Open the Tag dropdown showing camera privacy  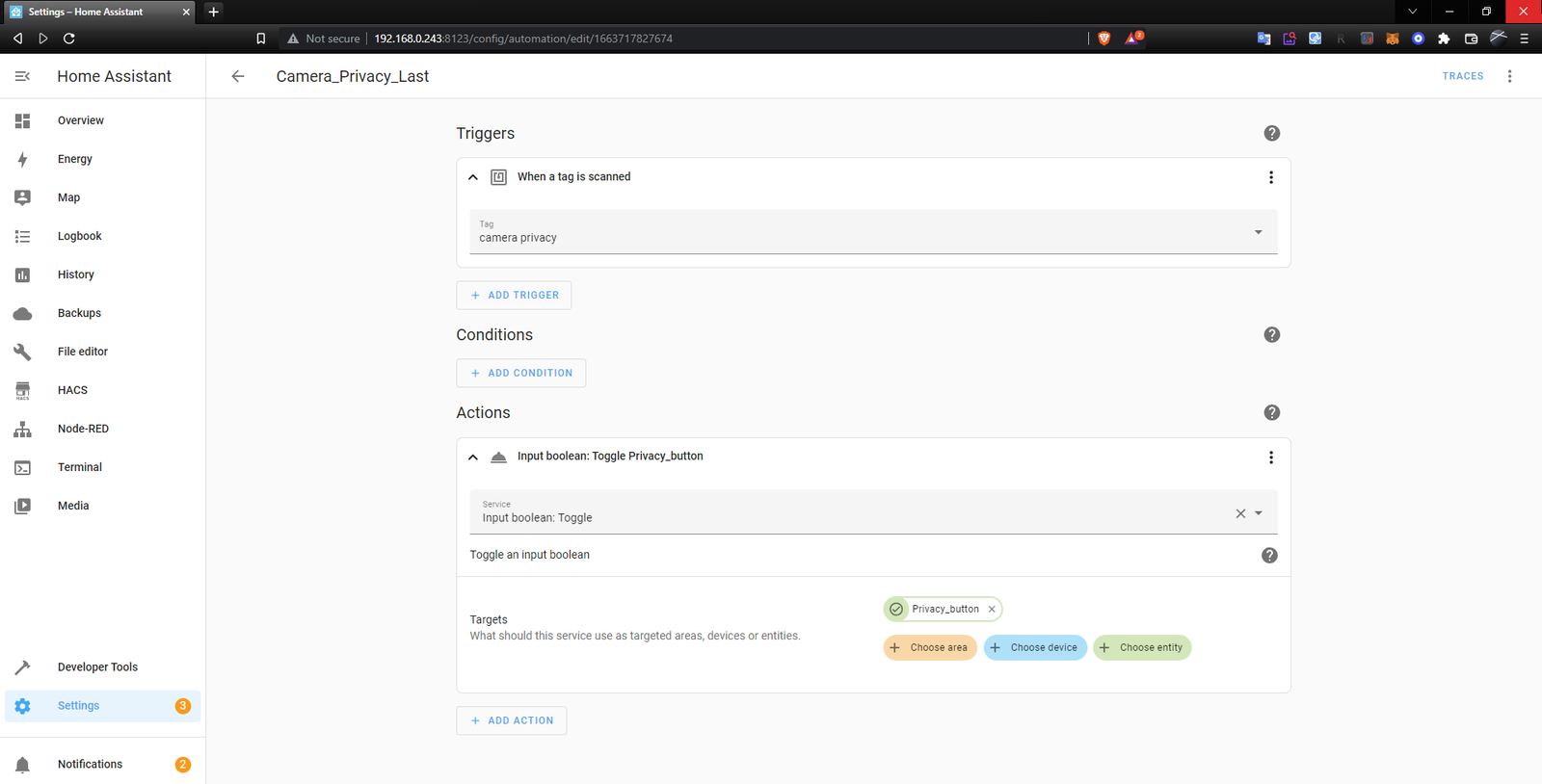tap(1258, 232)
